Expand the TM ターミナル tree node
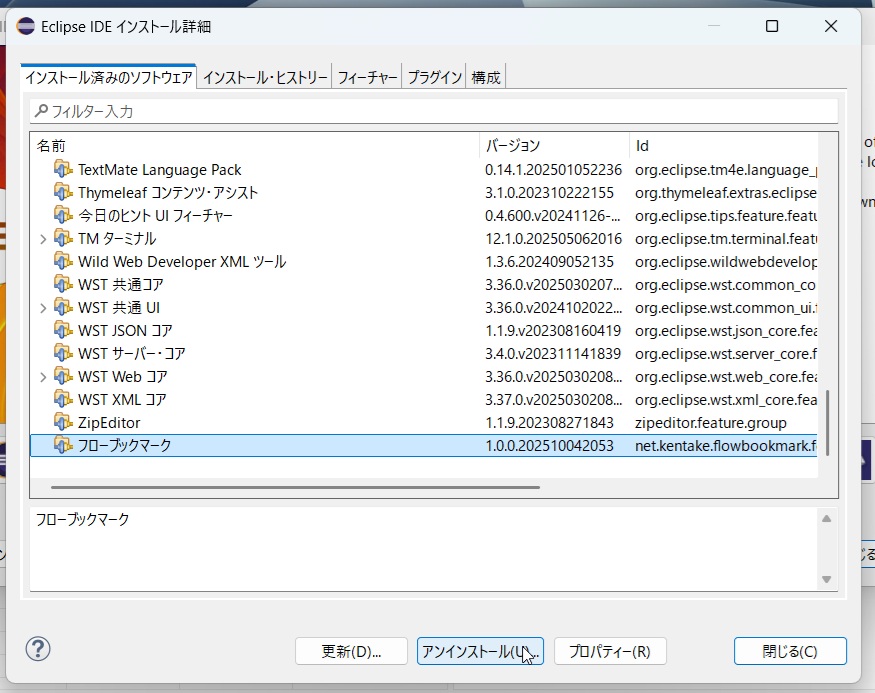875x693 pixels. coord(42,239)
